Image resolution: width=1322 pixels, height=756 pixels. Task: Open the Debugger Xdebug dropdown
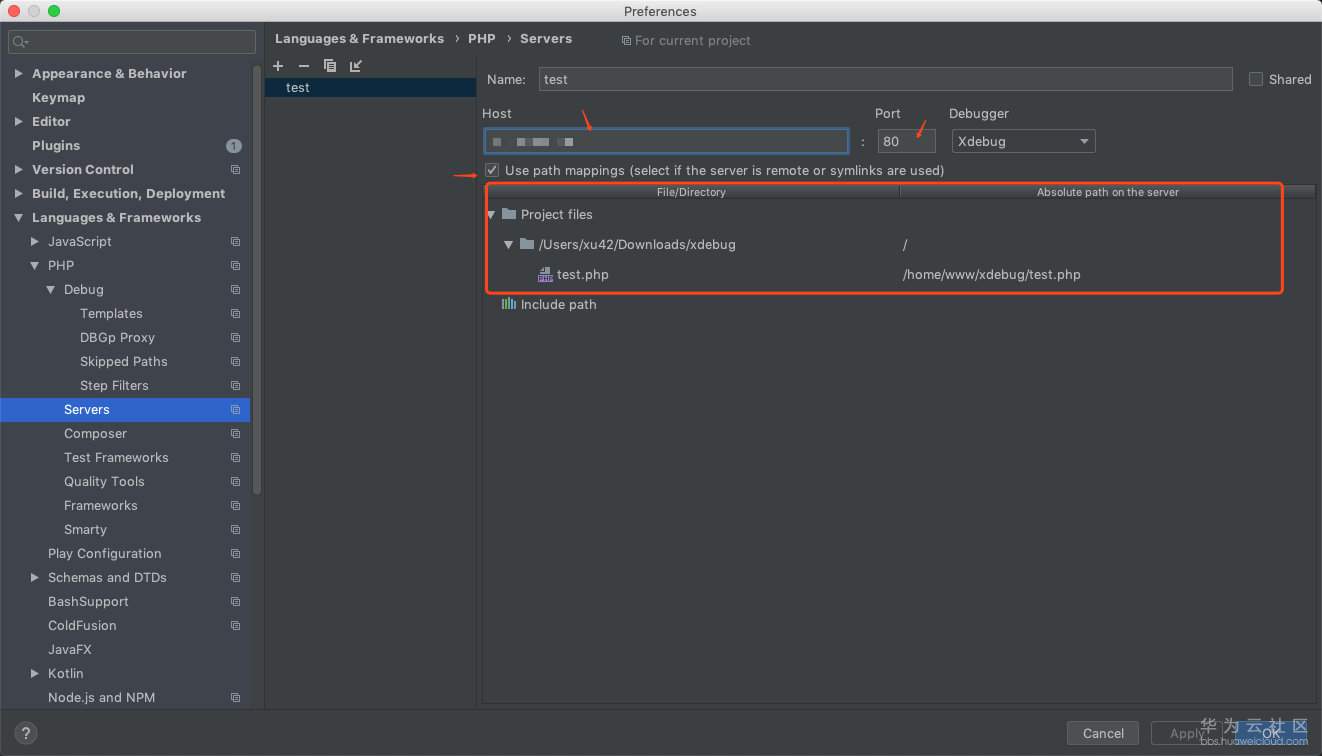1023,141
